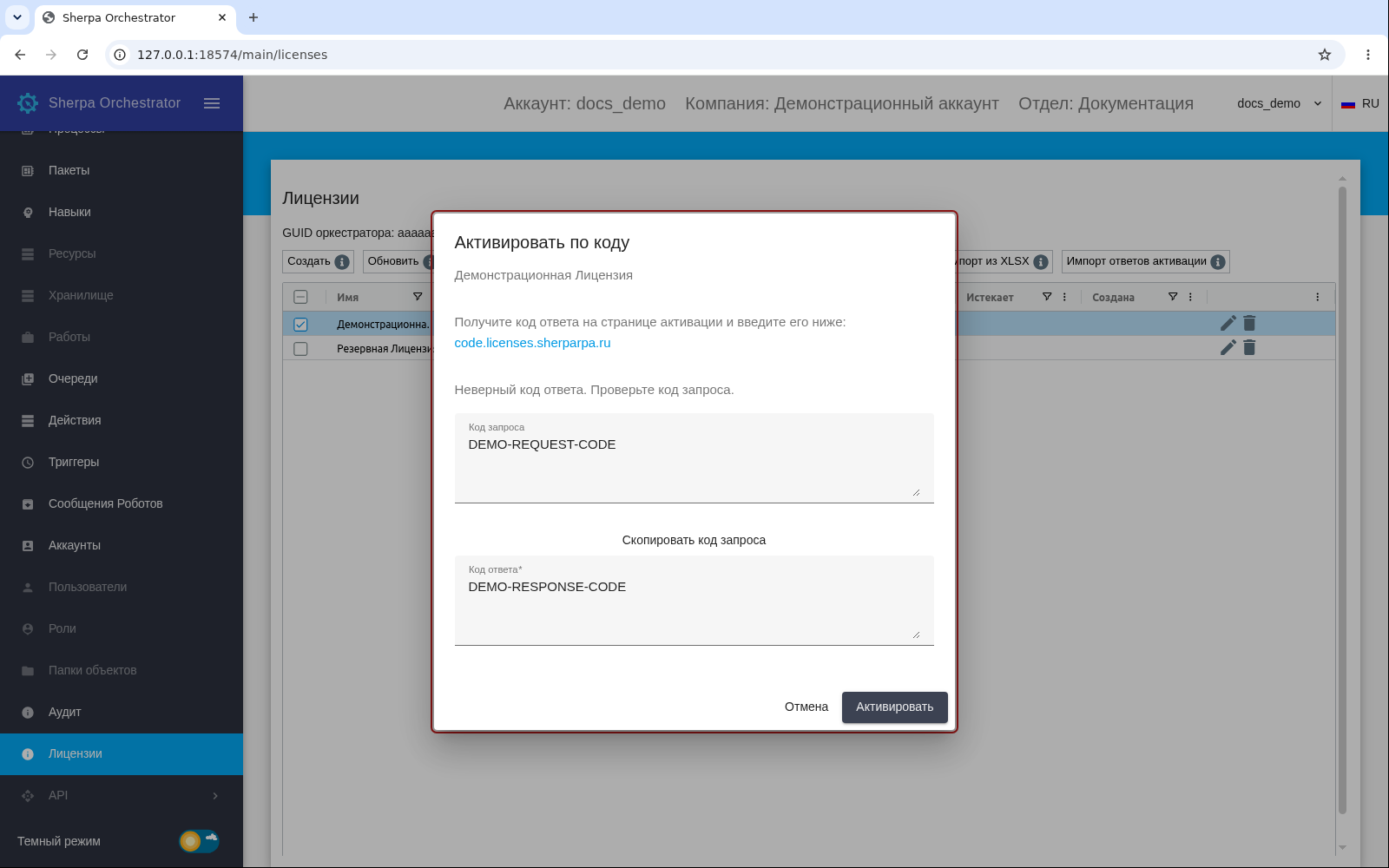Go to Аккаунты in the sidebar
1389x868 pixels.
click(x=122, y=545)
